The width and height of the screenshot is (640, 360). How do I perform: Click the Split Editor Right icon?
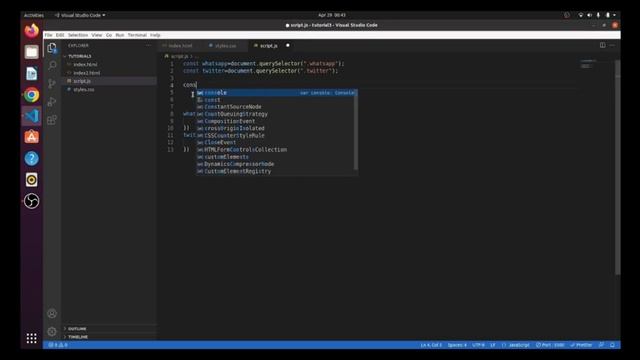tap(602, 45)
